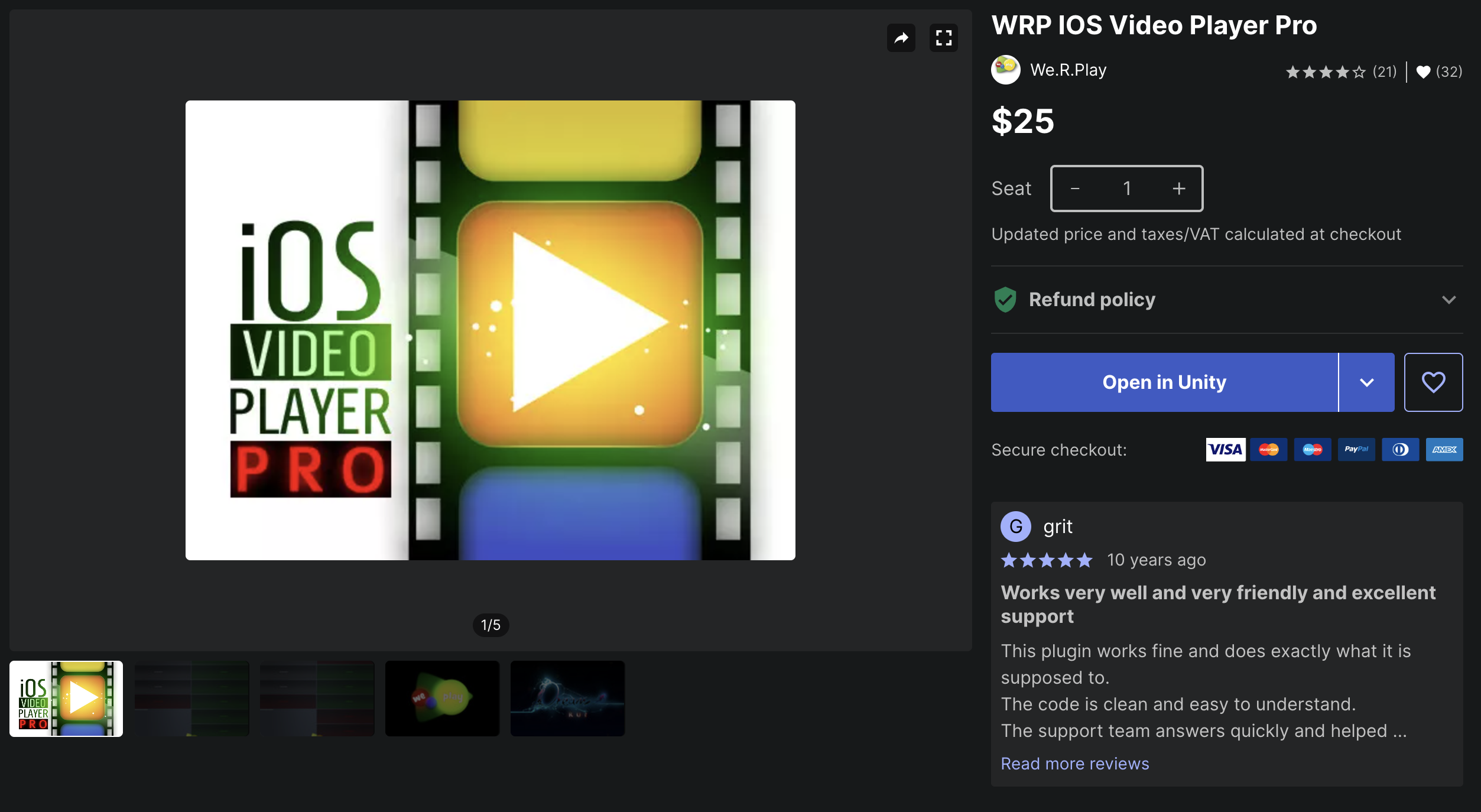Screen dimensions: 1481x812
Task: Click the Seat label
Action: 1011,189
